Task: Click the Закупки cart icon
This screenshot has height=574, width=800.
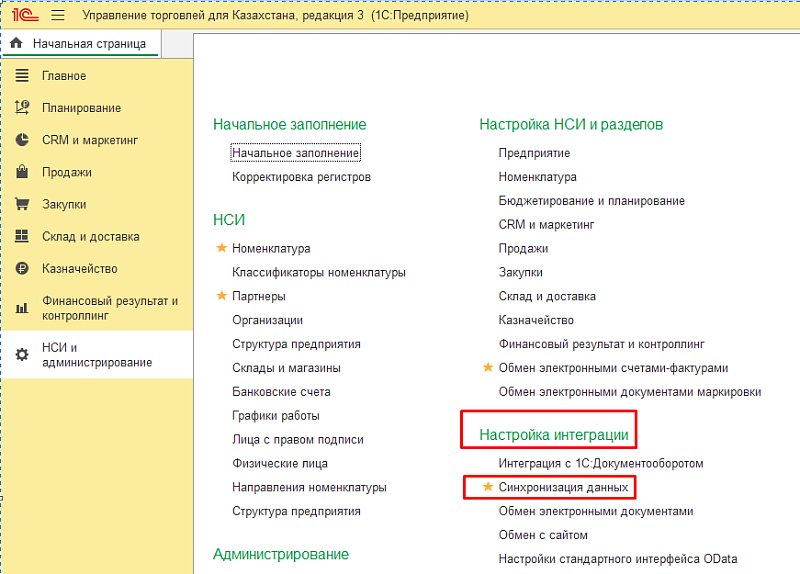Action: tap(22, 204)
